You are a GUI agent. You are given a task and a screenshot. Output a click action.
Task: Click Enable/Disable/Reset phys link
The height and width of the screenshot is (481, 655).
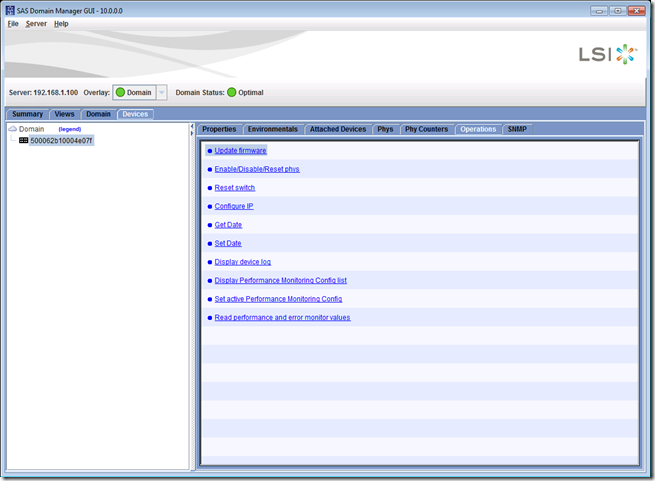(257, 169)
